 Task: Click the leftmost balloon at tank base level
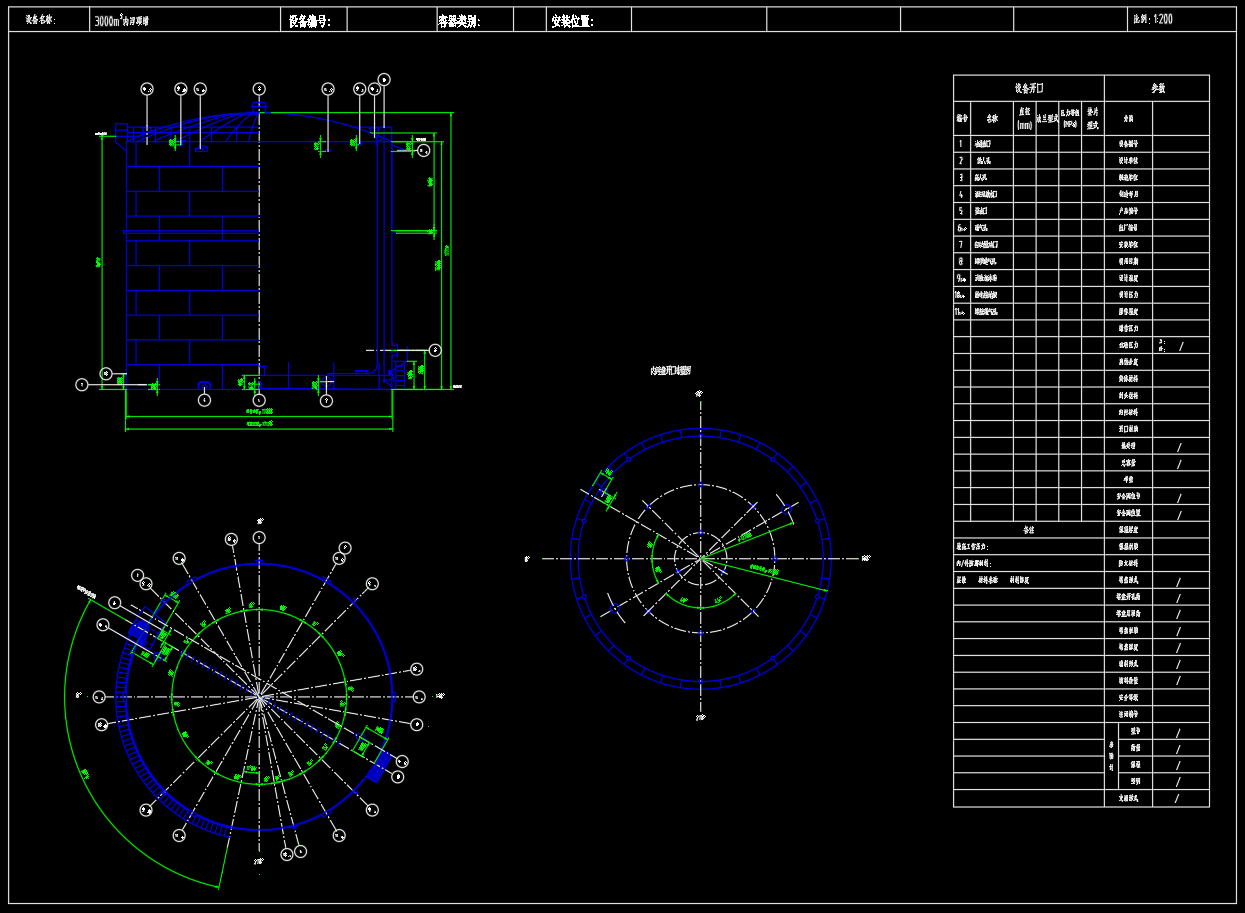[x=82, y=384]
